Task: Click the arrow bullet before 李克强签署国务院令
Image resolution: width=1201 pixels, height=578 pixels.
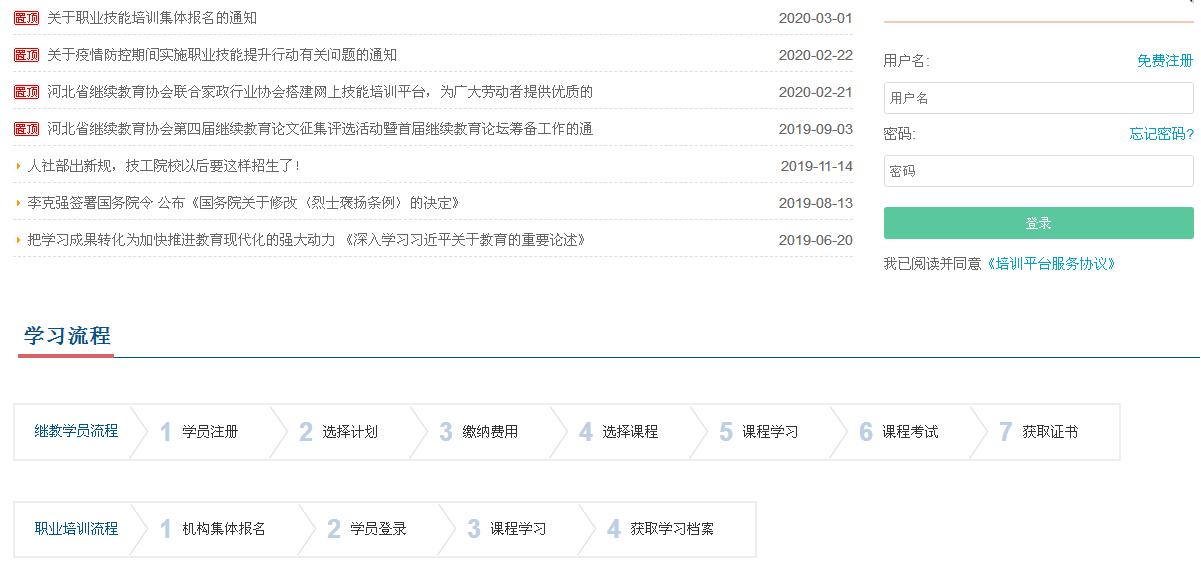Action: click(18, 203)
